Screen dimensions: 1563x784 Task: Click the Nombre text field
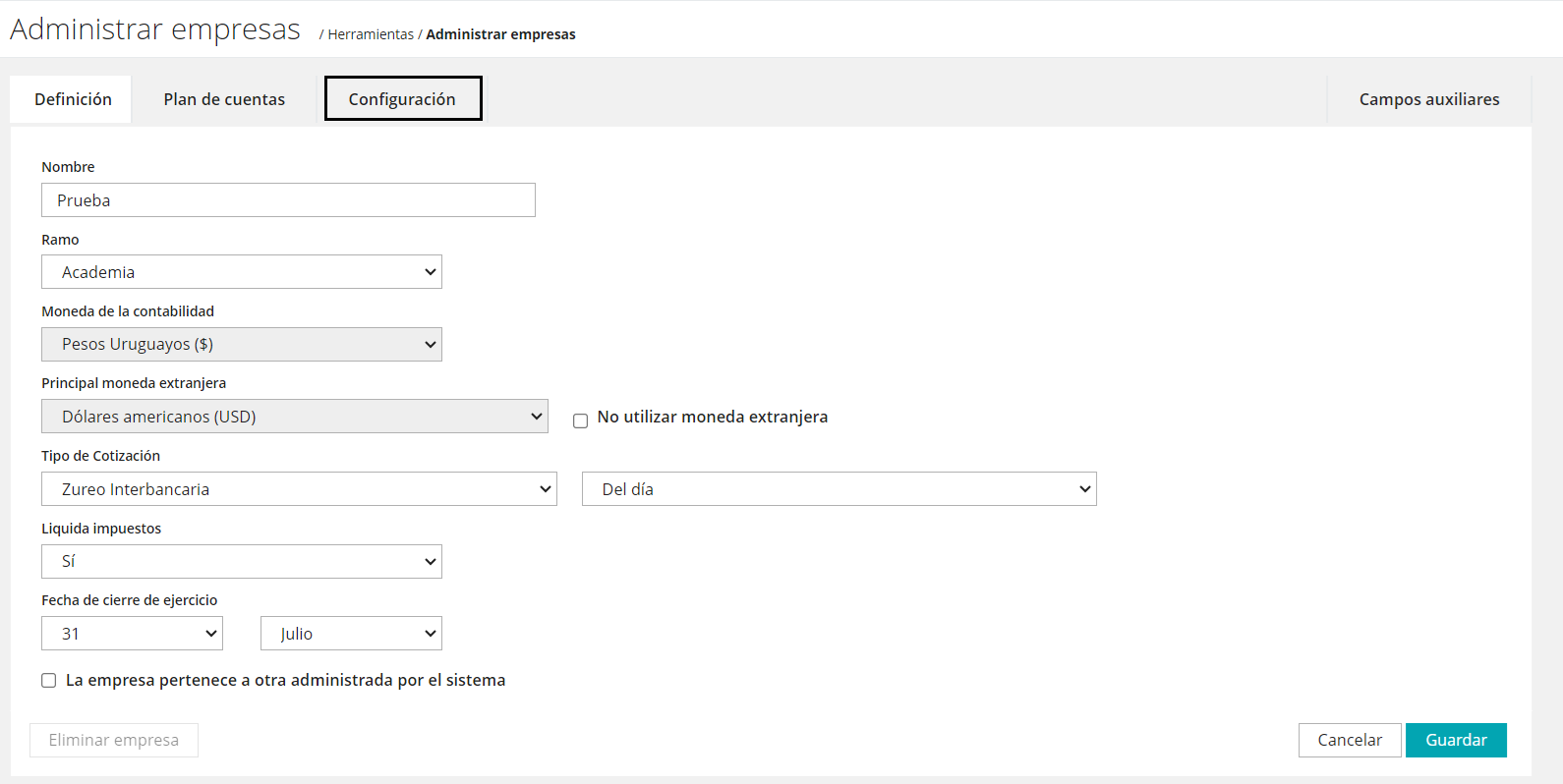(x=288, y=200)
